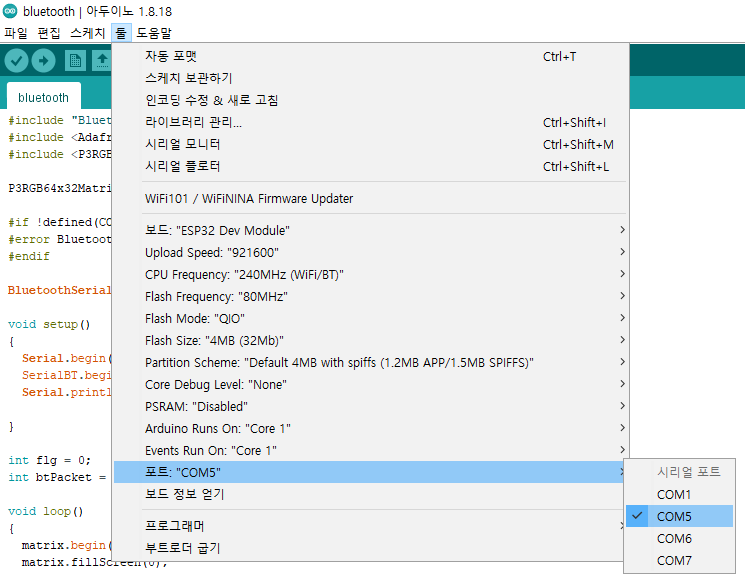Viewport: 745px width, 577px height.
Task: Expand CPU Frequency "240MHz (WiFi/BT)" submenu
Action: pyautogui.click(x=371, y=275)
